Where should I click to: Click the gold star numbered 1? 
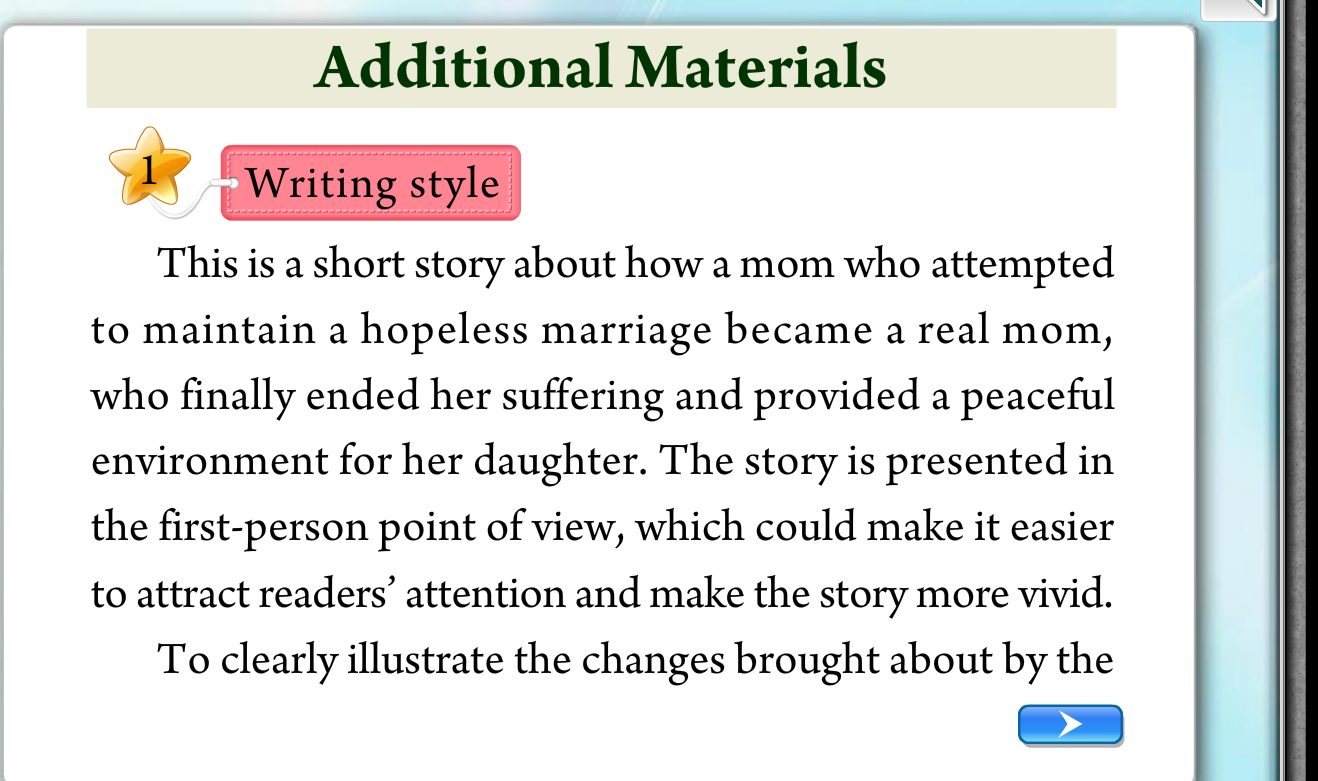(150, 167)
